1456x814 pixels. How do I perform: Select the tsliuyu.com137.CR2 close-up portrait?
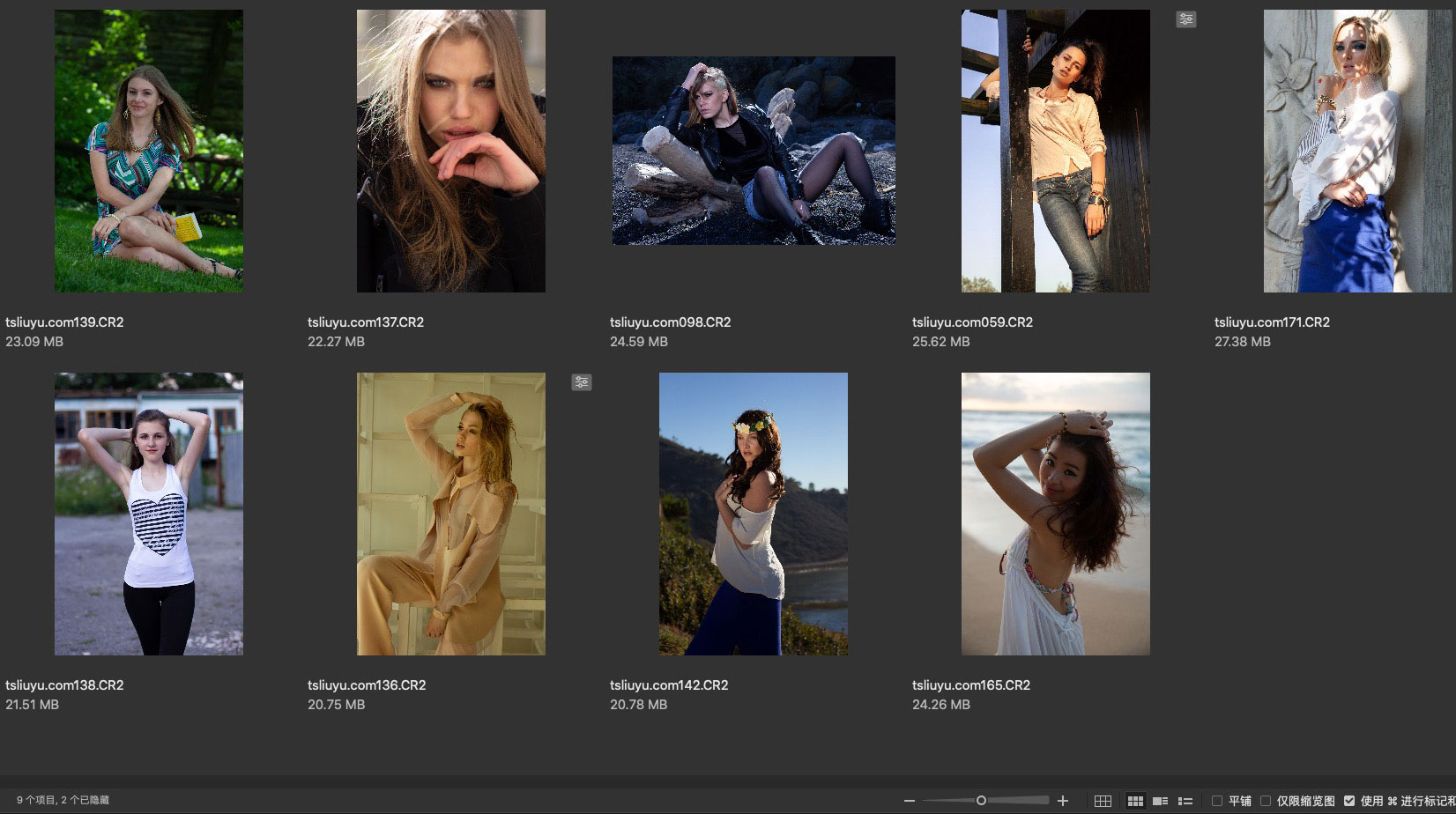click(450, 151)
